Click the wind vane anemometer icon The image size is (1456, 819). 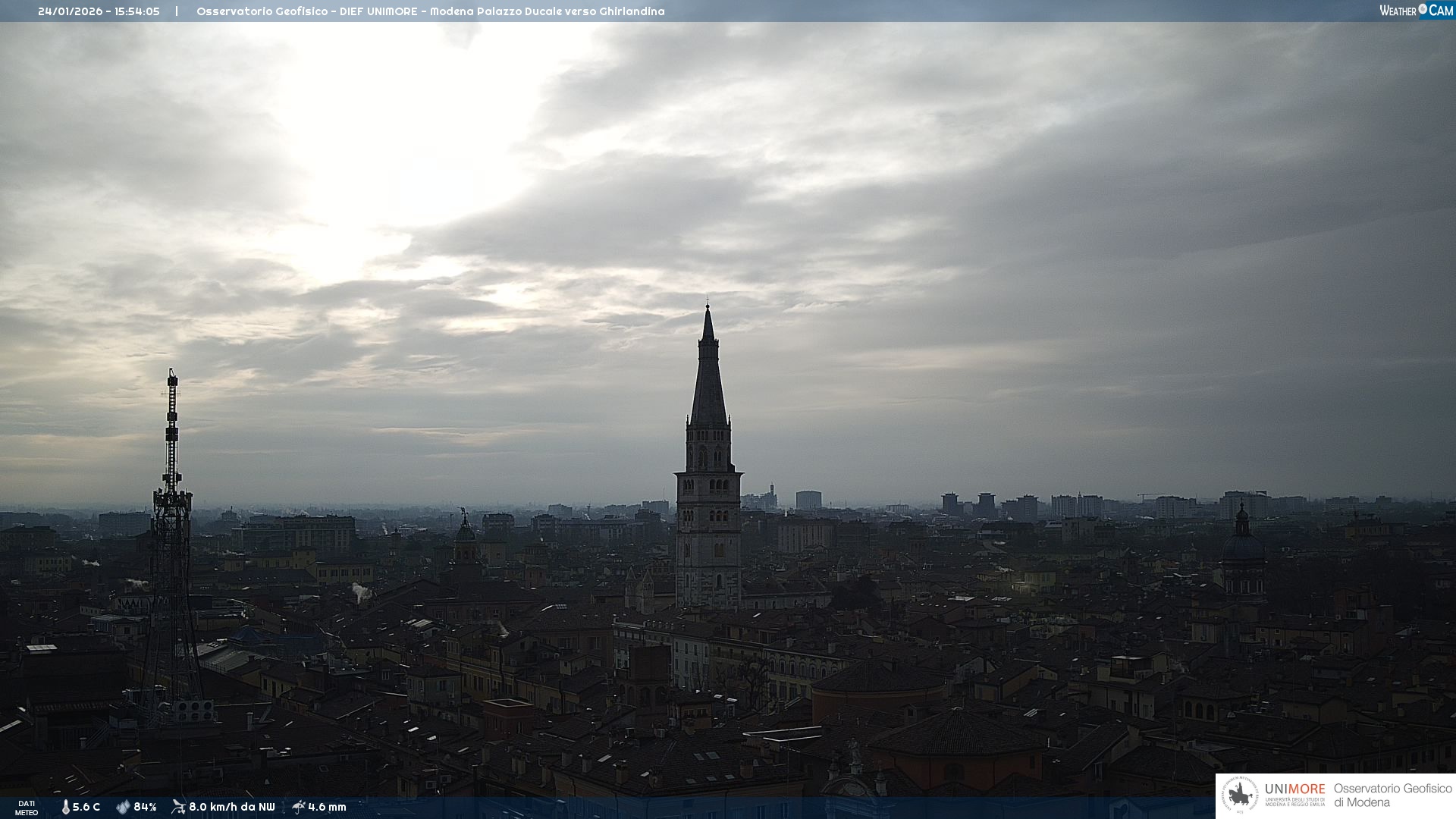tap(178, 807)
